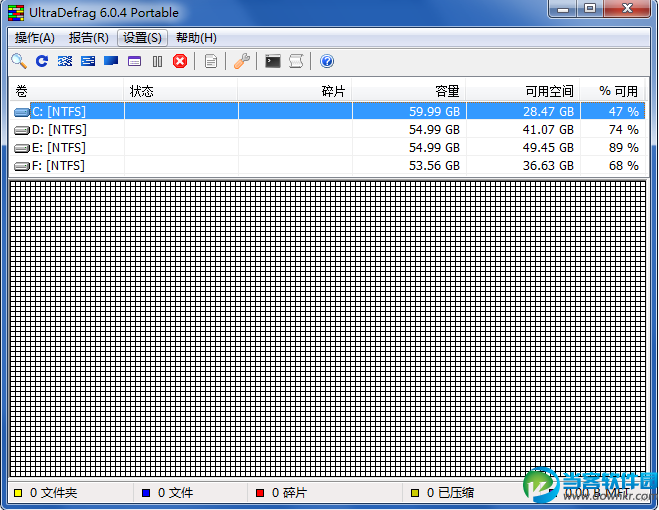Click the 0 碎片 status bar text
The width and height of the screenshot is (659, 510).
click(289, 493)
